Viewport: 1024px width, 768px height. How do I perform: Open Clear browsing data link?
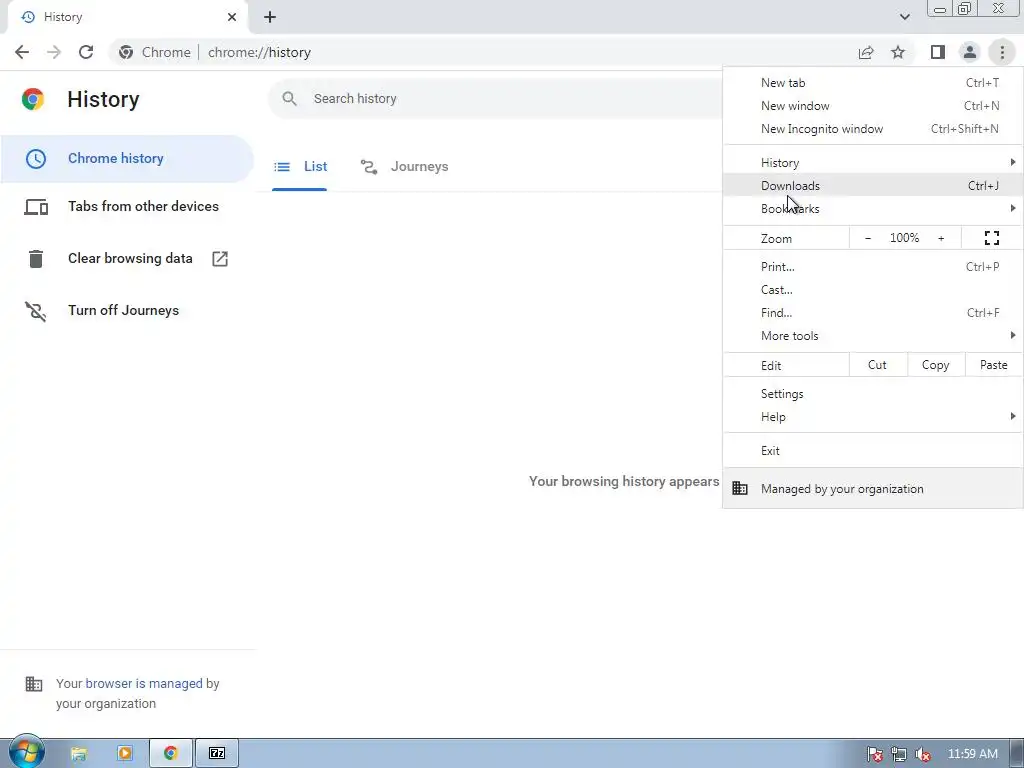click(x=127, y=259)
